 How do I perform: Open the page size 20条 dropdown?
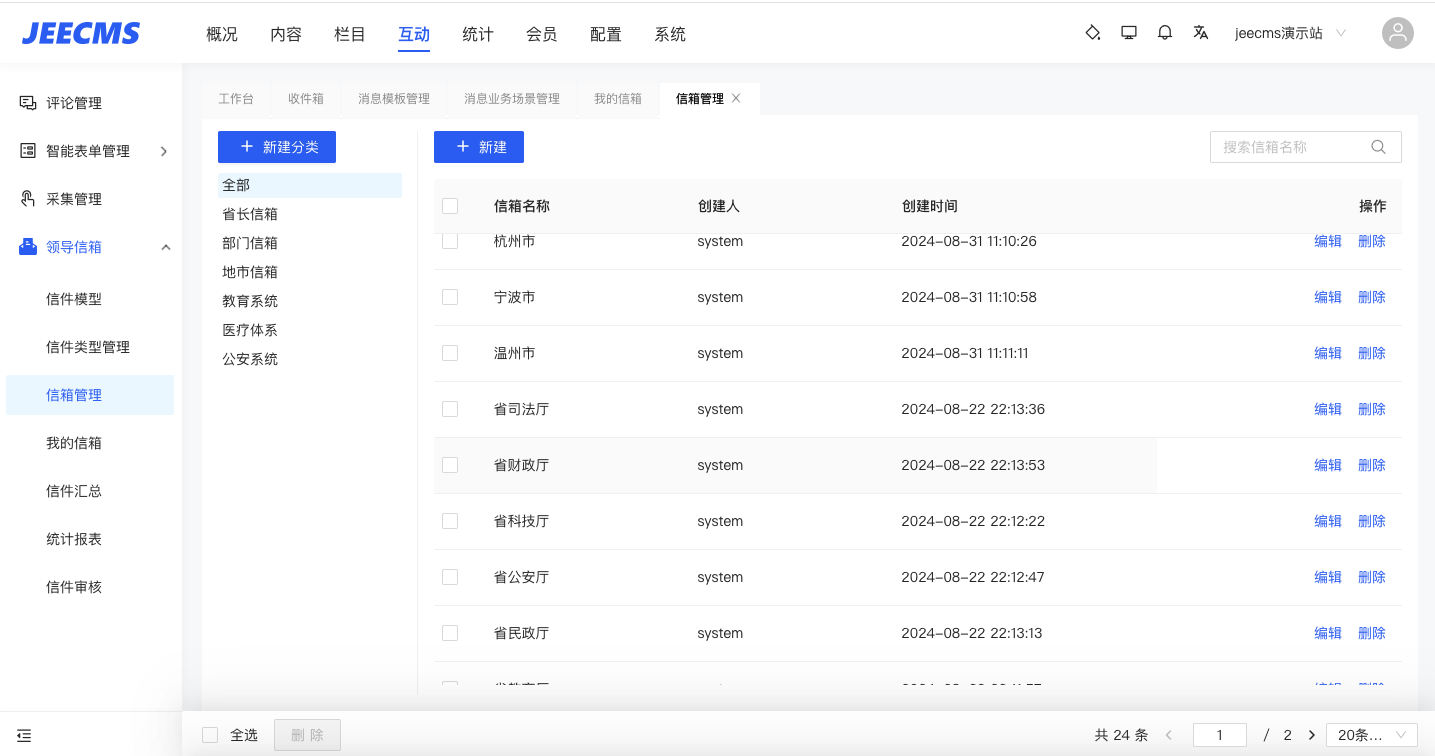click(x=1371, y=735)
